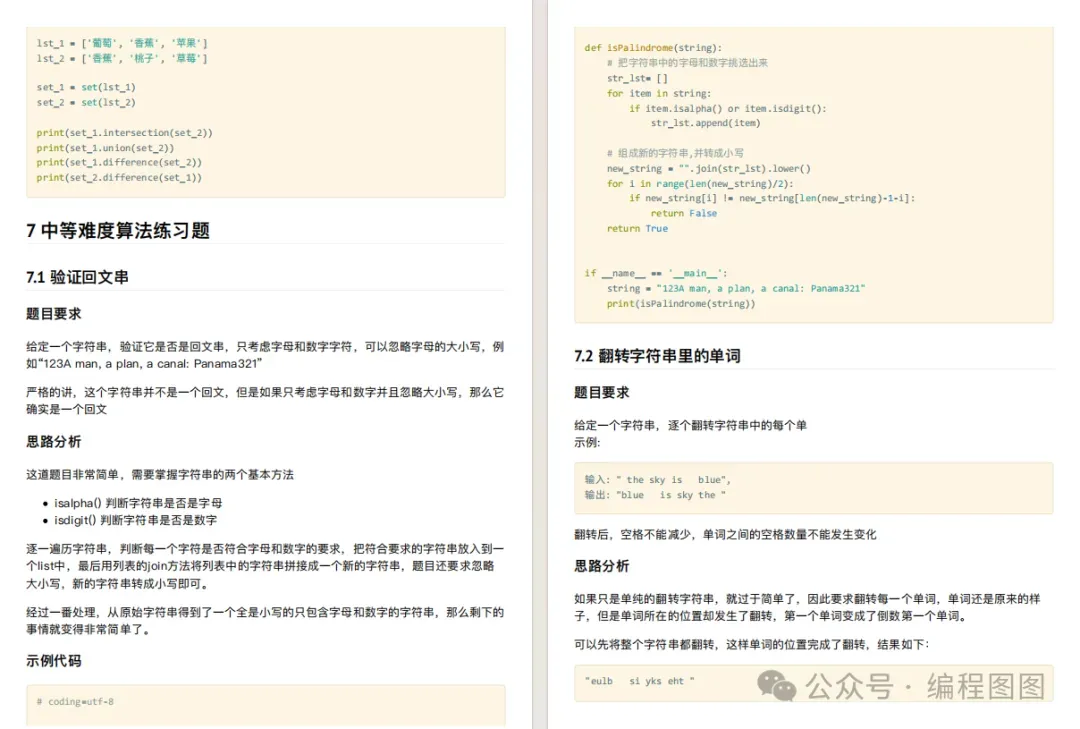Click 'print(isPalindrome(string))' code line
Viewport: 1080px width, 729px height.
tap(681, 303)
